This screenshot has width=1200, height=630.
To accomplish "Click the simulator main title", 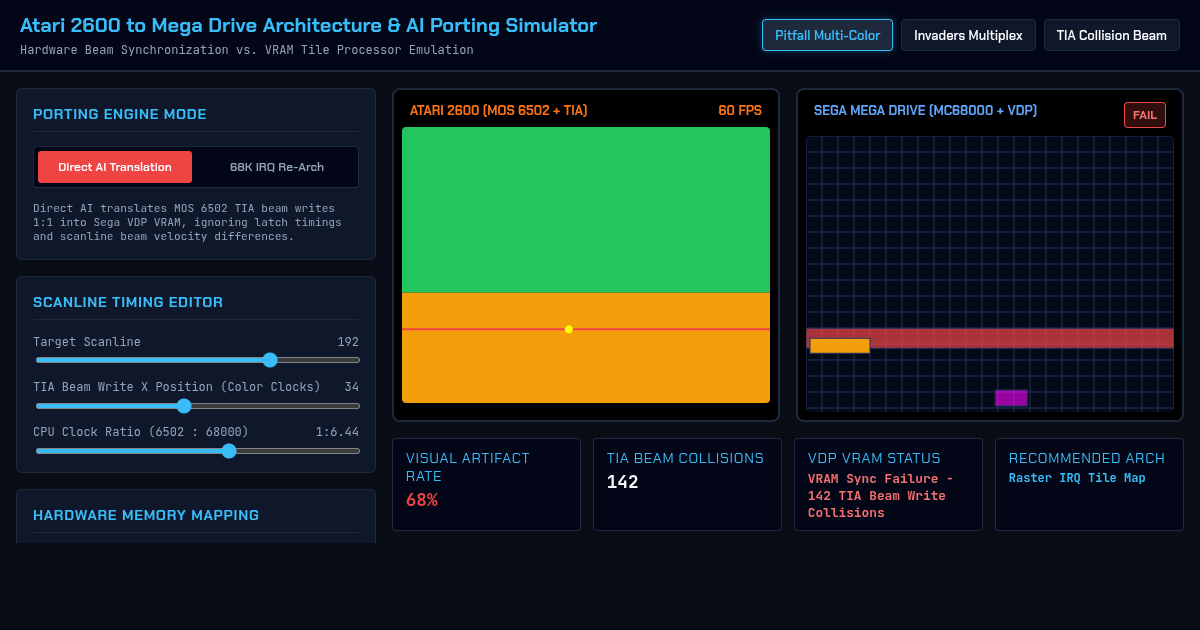I will click(308, 26).
